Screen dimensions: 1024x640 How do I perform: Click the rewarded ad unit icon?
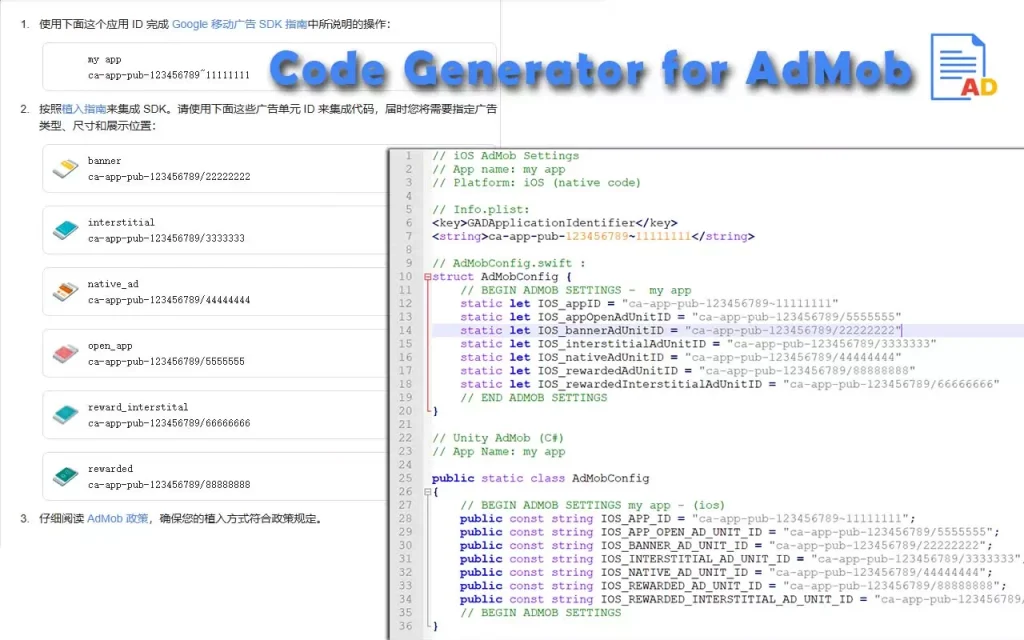[x=65, y=476]
